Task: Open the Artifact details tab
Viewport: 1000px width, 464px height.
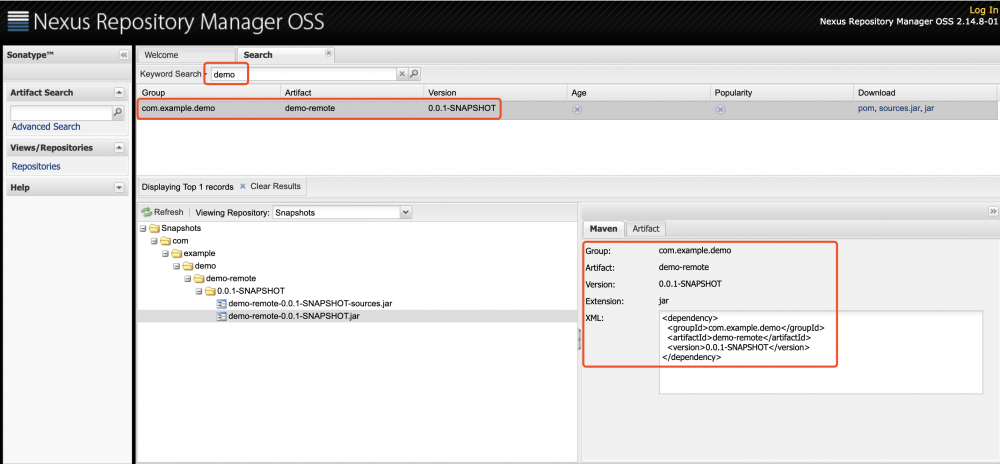Action: click(646, 229)
